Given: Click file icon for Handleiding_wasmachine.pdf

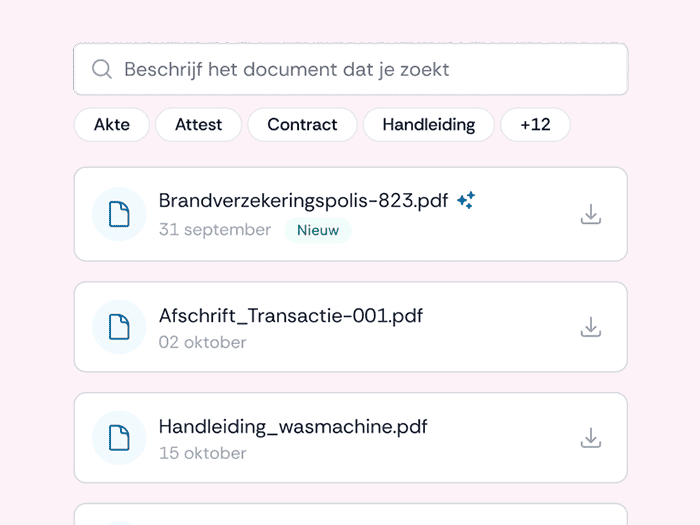Looking at the screenshot, I should click(119, 438).
